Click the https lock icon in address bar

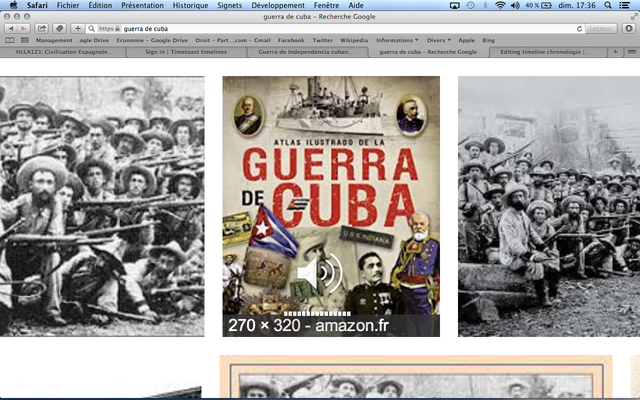point(118,29)
